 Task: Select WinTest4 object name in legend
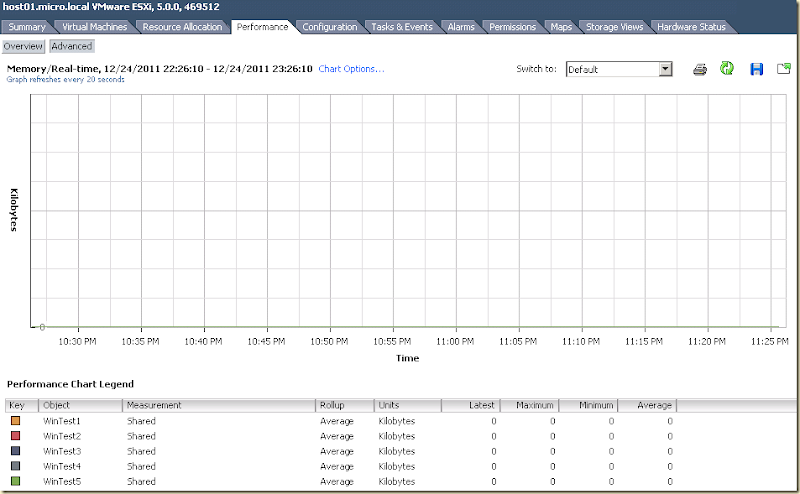[62, 466]
